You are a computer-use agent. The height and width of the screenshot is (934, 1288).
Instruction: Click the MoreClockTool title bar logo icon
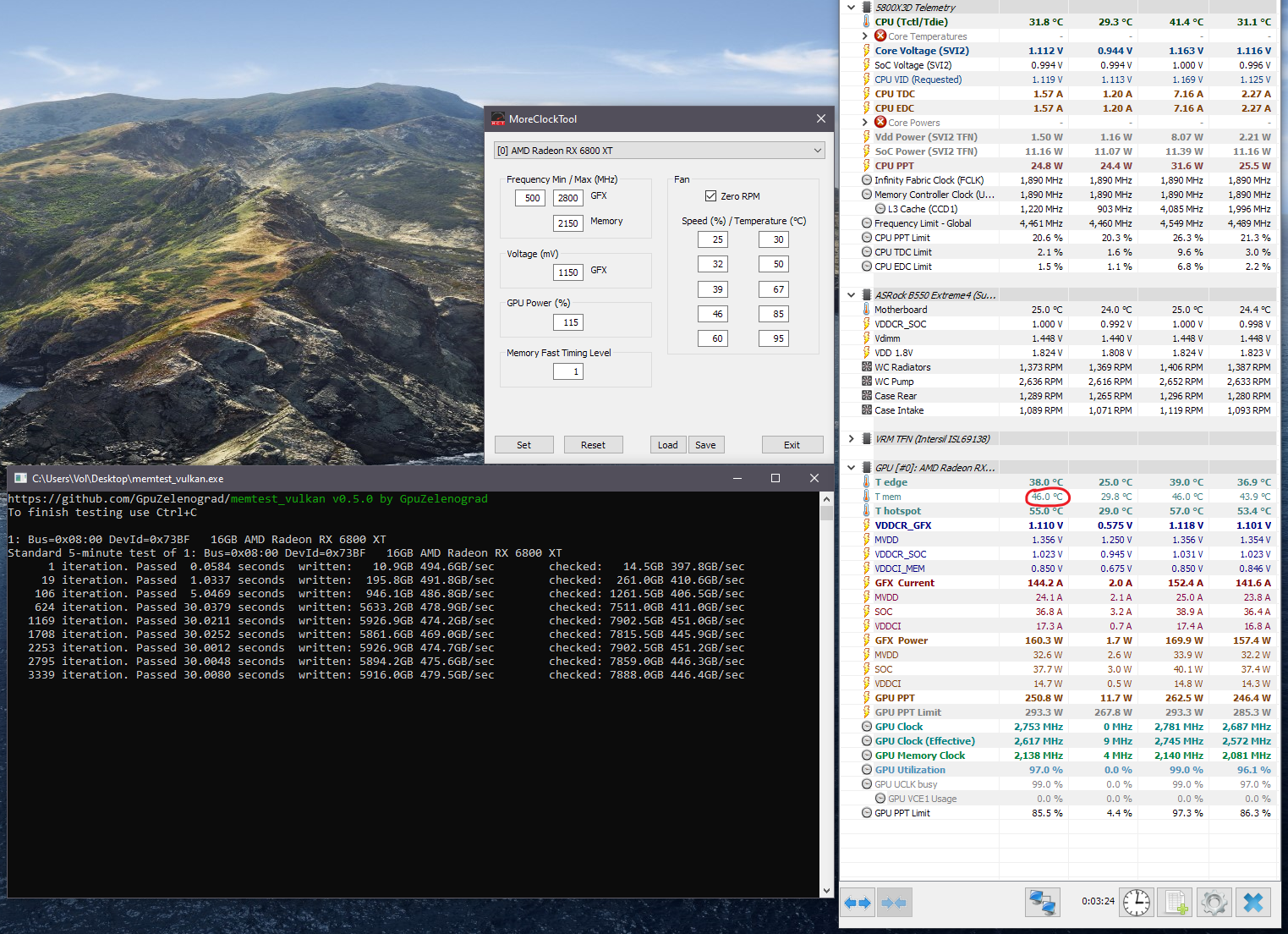[x=498, y=119]
